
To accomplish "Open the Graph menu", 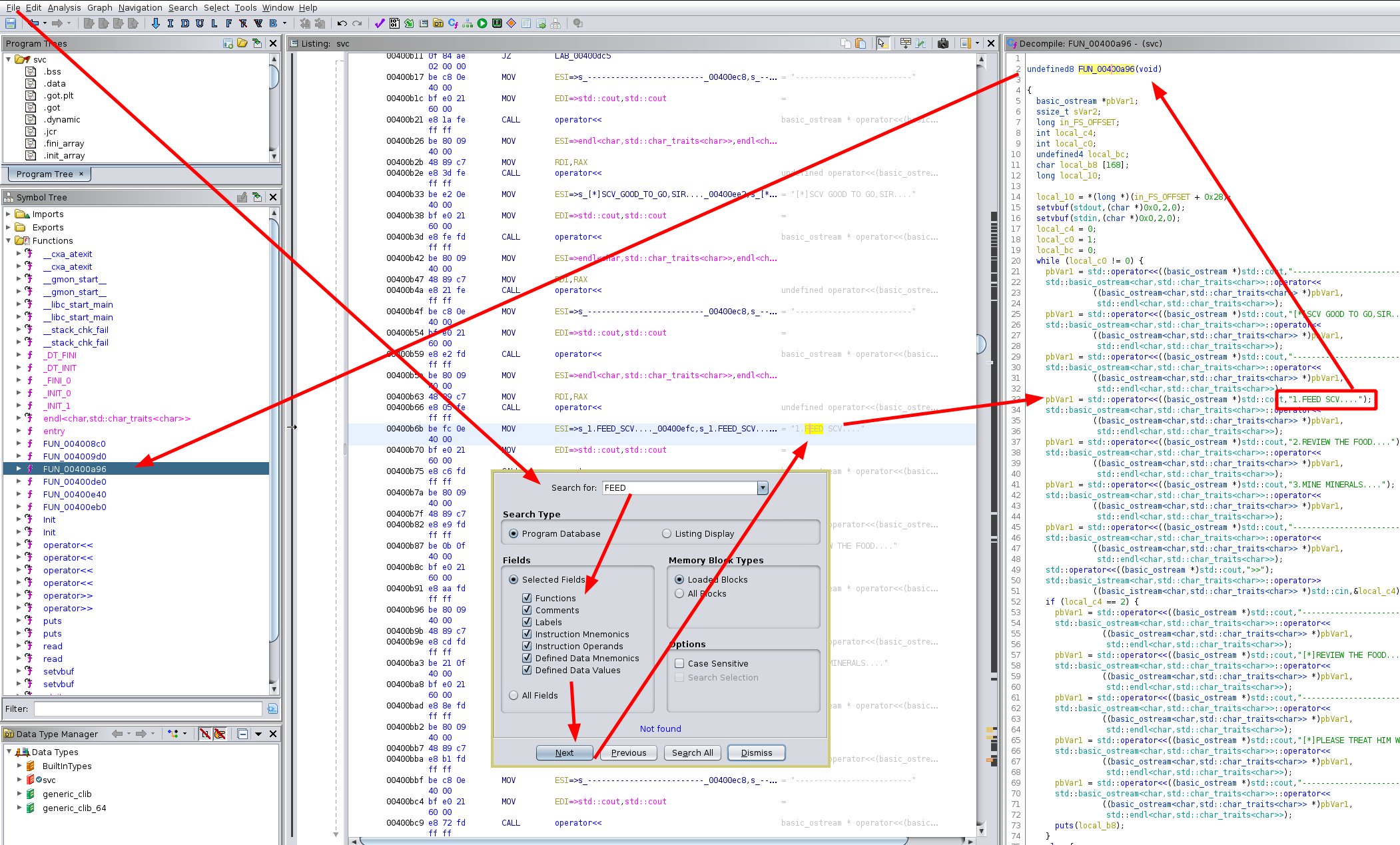I will [x=99, y=8].
